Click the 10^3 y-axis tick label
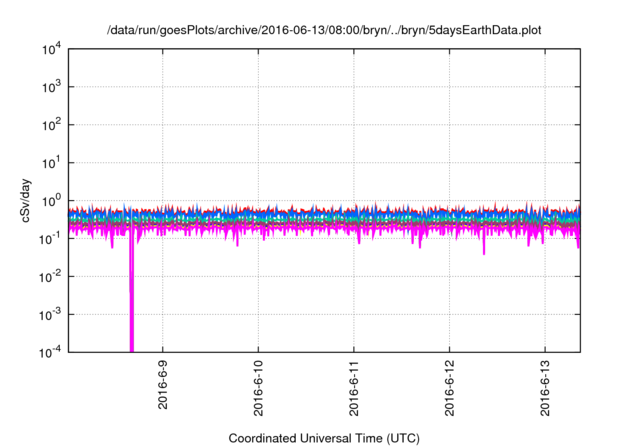This screenshot has height=448, width=640. [51, 87]
